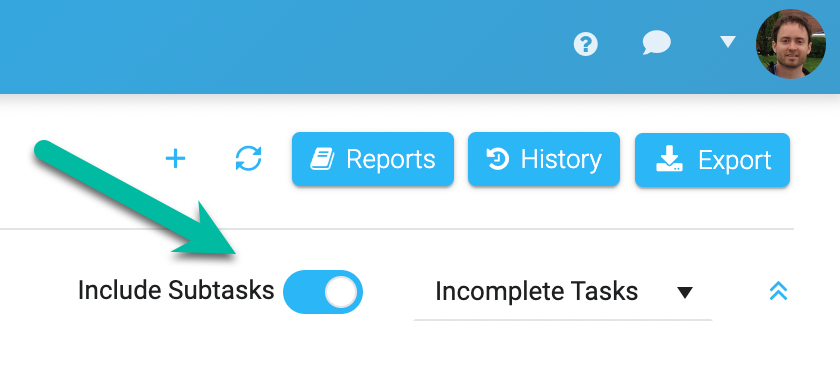
Task: Collapse the filters with the double chevron
Action: 778,290
